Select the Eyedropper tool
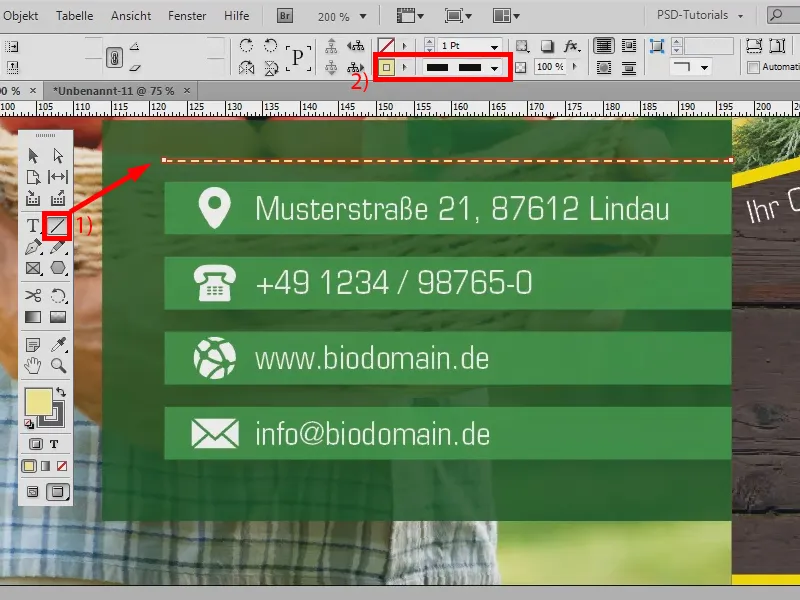The width and height of the screenshot is (800, 600). 58,345
